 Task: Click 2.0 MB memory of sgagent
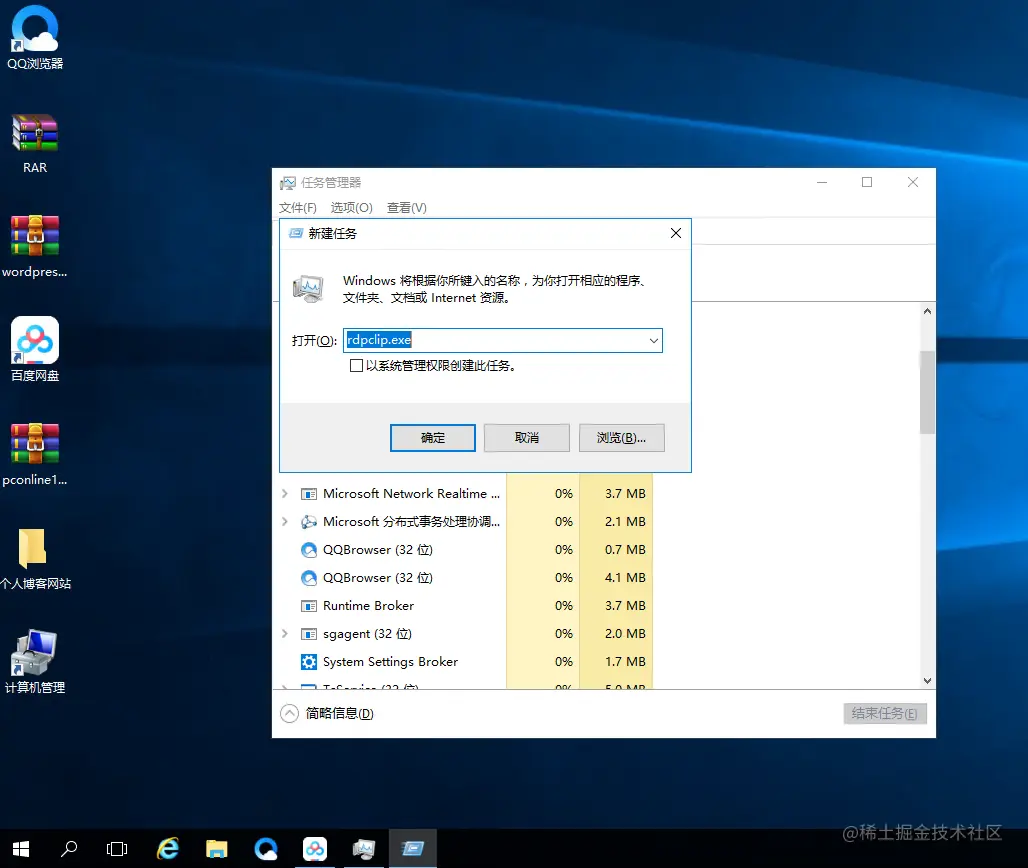(625, 634)
